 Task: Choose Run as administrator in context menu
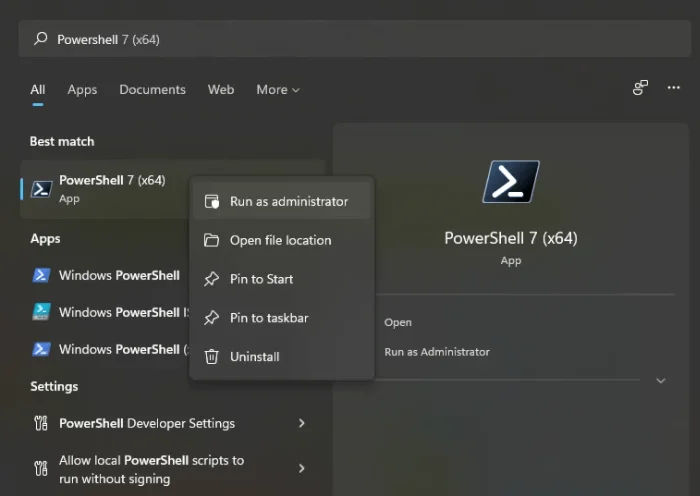(282, 201)
